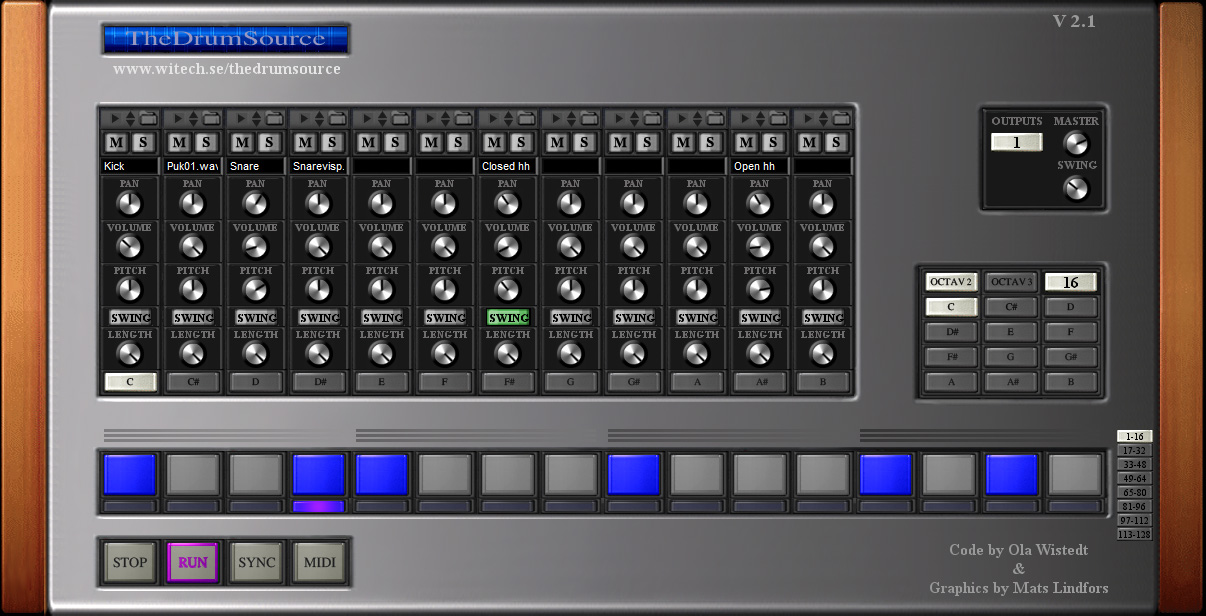Switch to the 17-32 step range tab
This screenshot has height=616, width=1206.
coord(1135,450)
